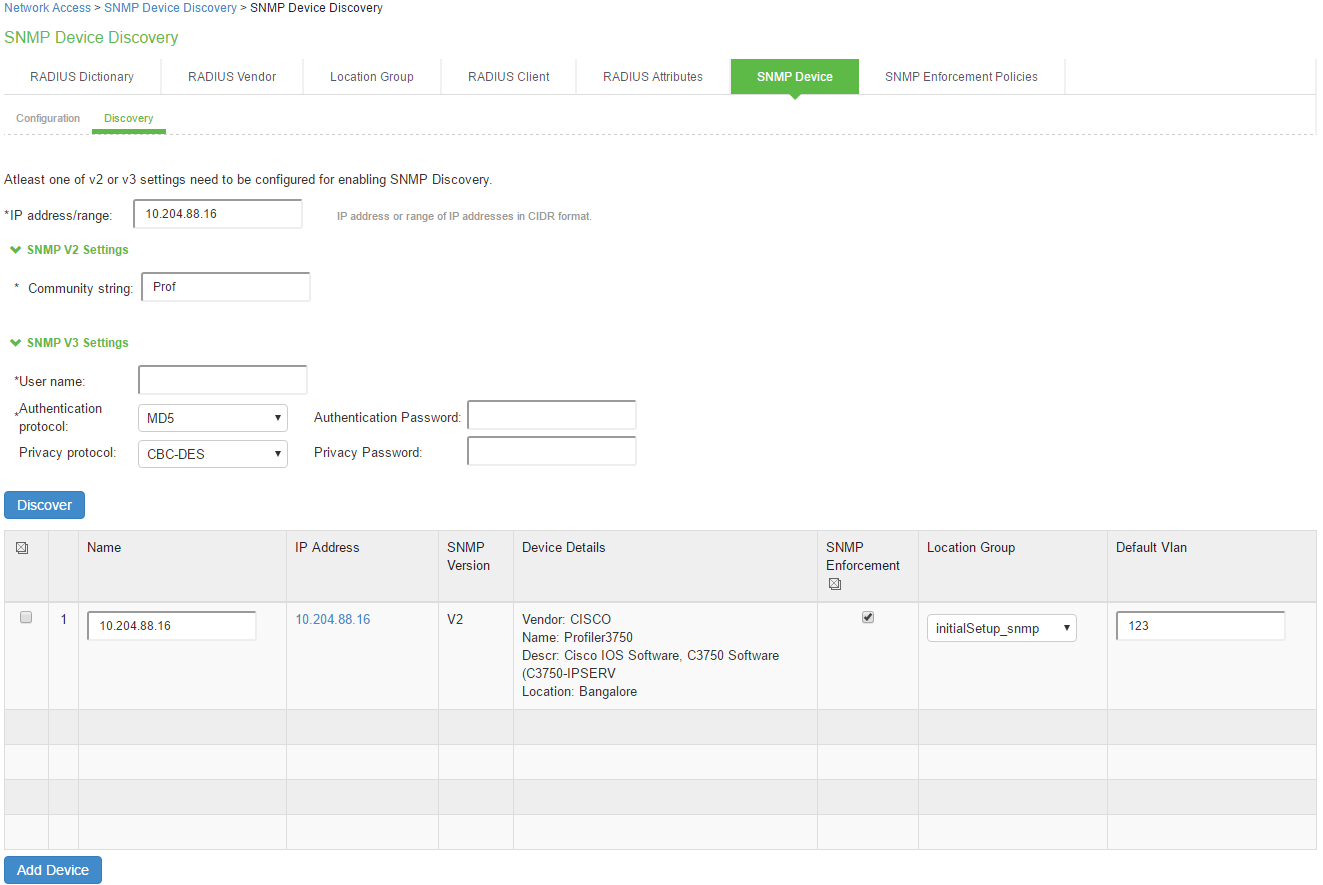Screen dimensions: 1323x885
Task: Click the CIDR format hint text
Action: (464, 216)
